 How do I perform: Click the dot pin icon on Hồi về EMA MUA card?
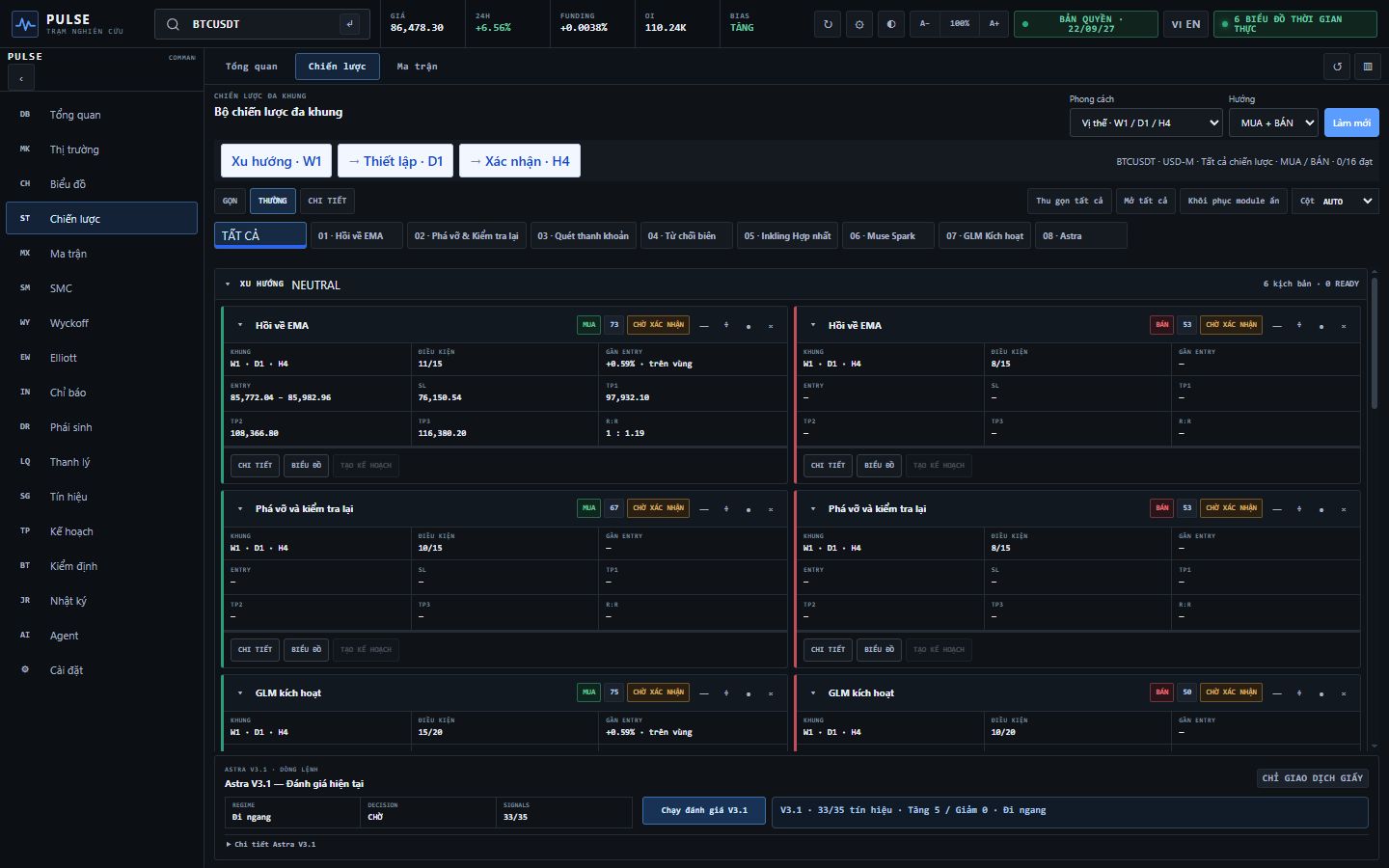point(749,326)
